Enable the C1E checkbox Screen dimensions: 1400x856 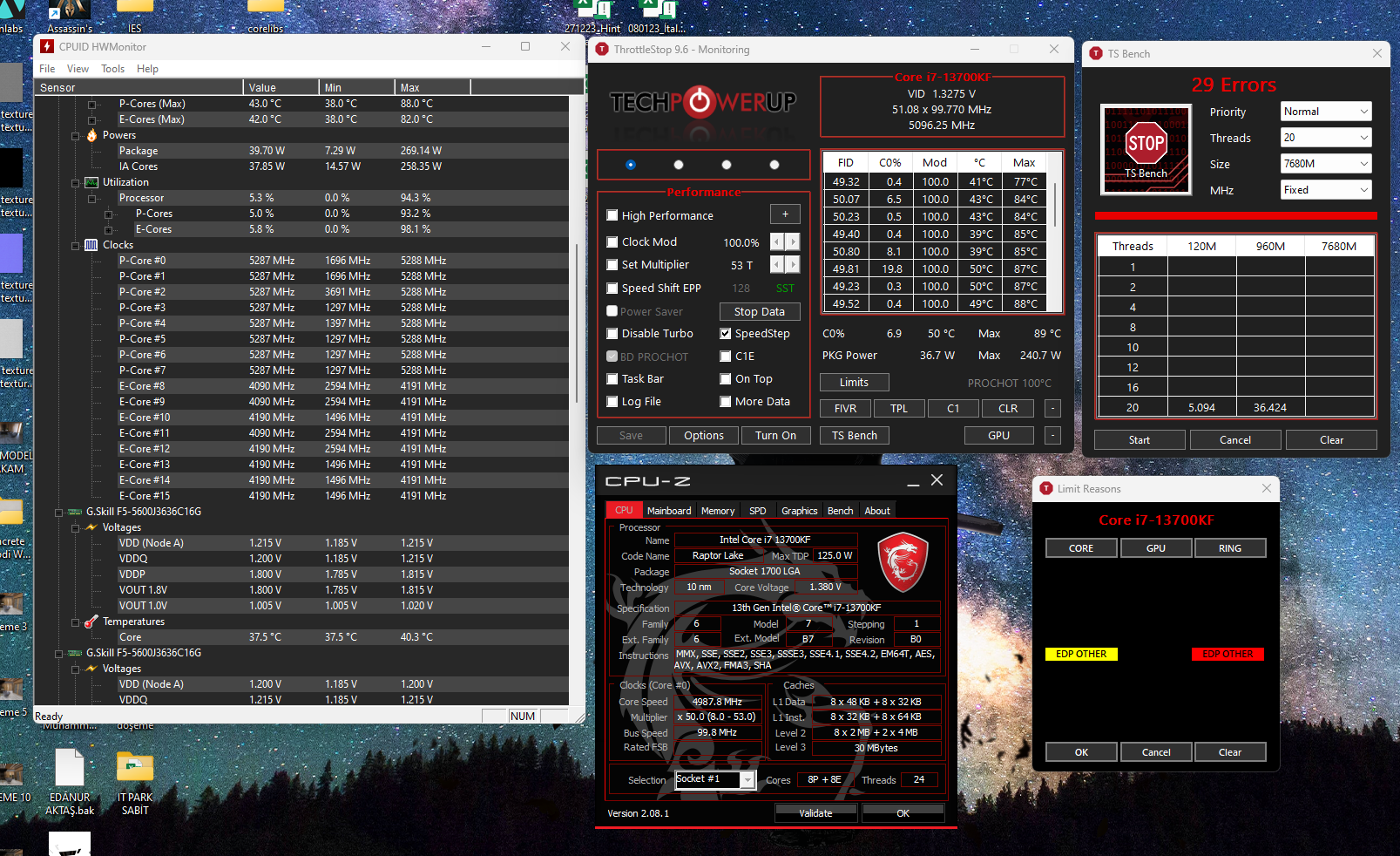click(726, 357)
